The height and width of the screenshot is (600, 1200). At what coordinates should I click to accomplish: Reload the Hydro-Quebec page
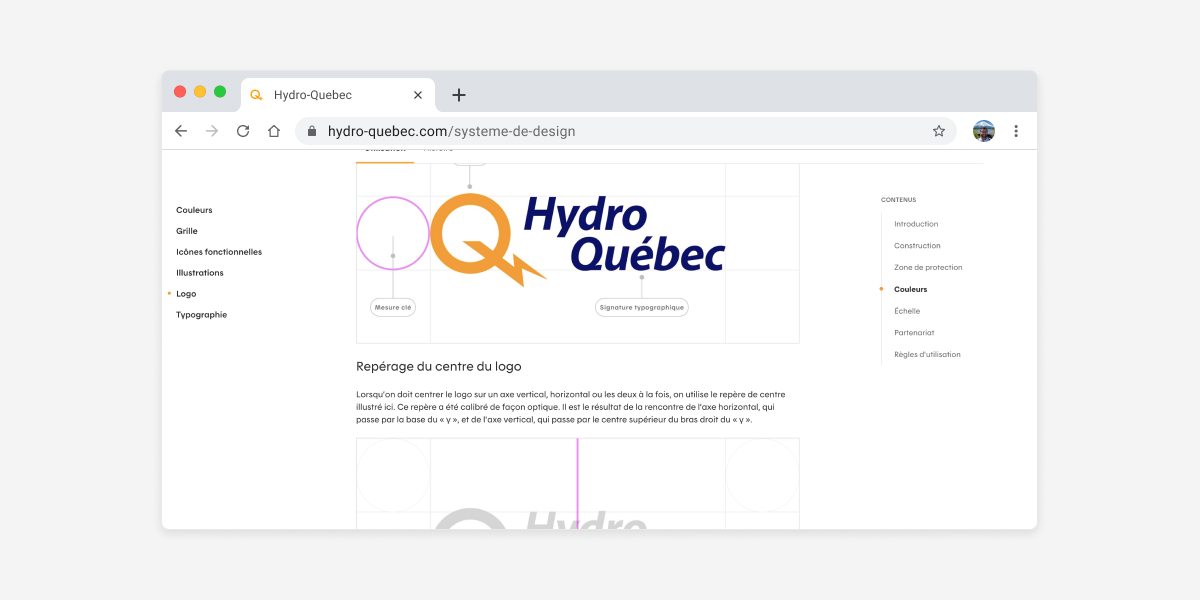tap(243, 131)
